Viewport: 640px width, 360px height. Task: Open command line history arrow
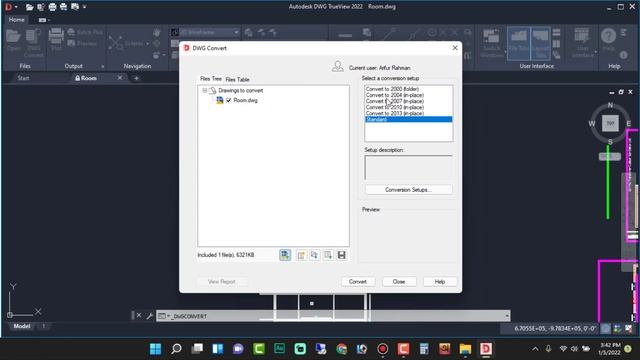tap(507, 316)
